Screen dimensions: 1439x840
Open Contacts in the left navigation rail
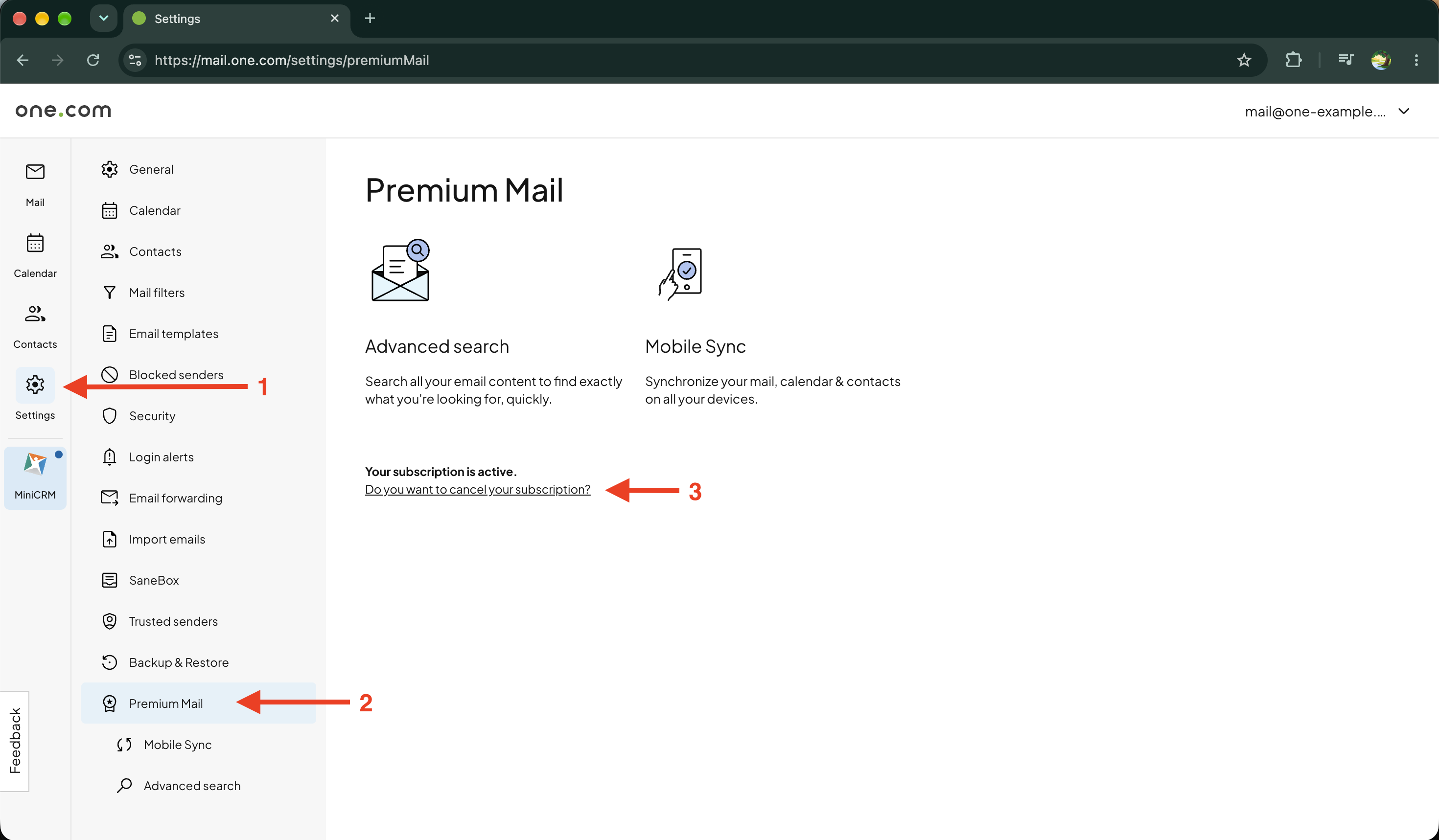click(35, 326)
